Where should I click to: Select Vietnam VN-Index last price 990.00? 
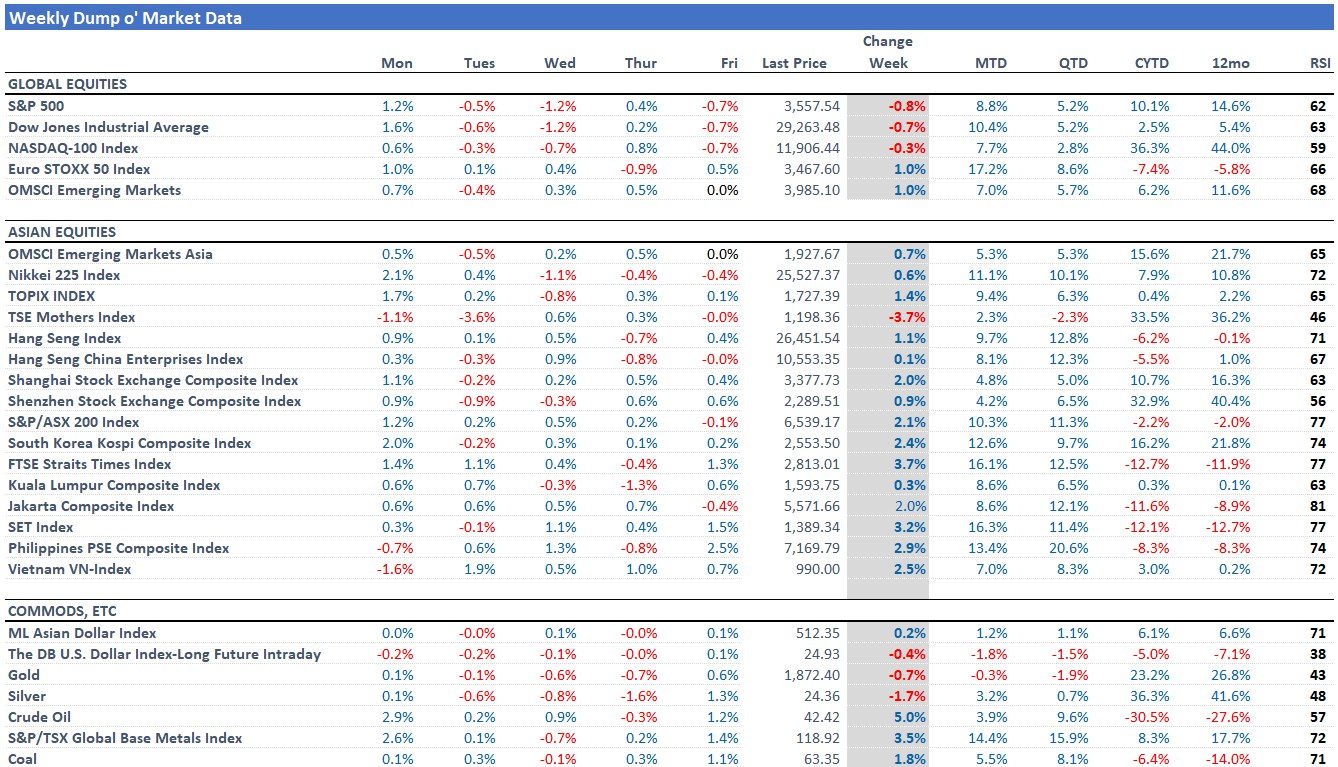(x=819, y=569)
